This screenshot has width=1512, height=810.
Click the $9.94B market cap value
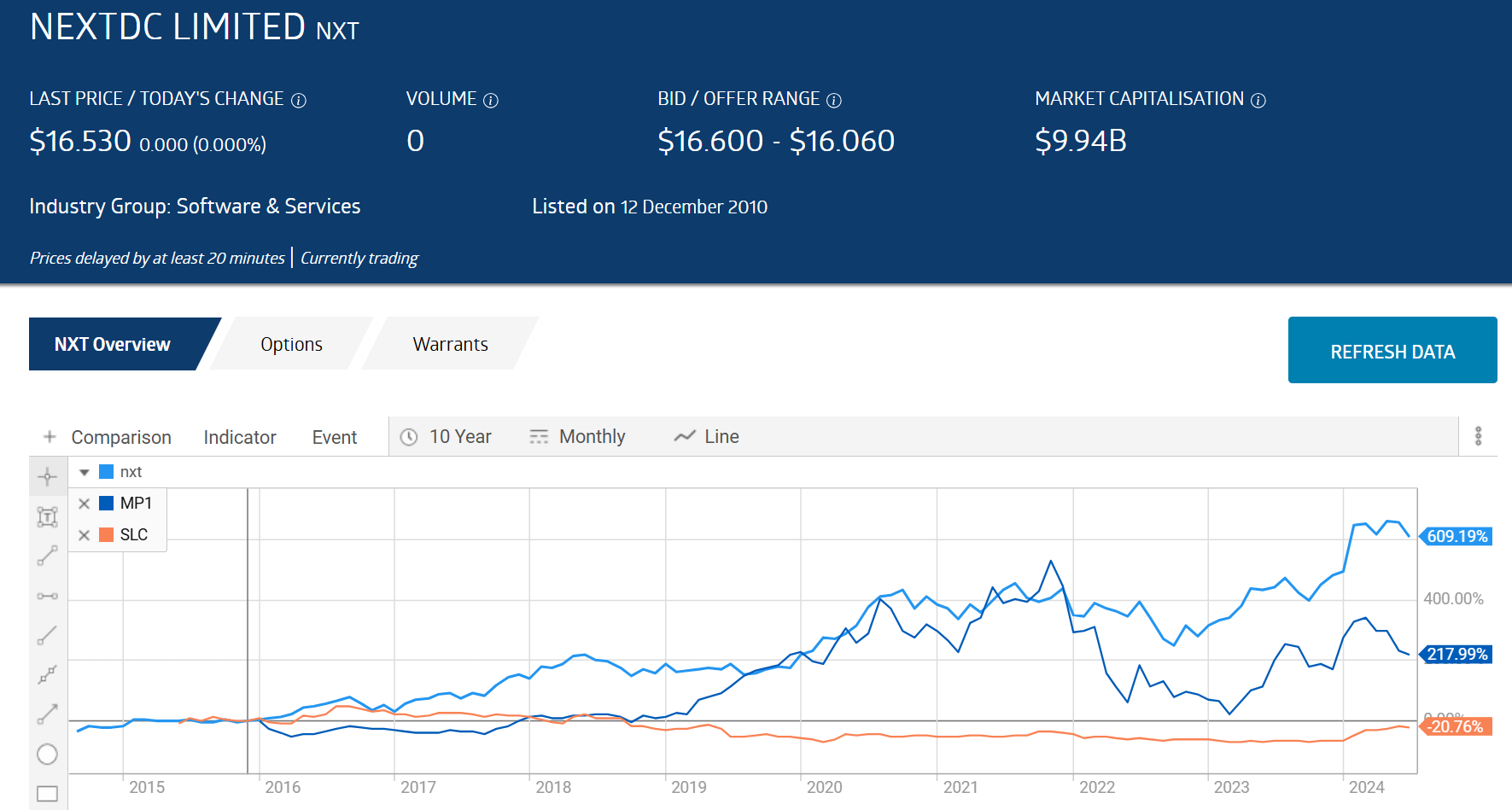[x=1081, y=141]
